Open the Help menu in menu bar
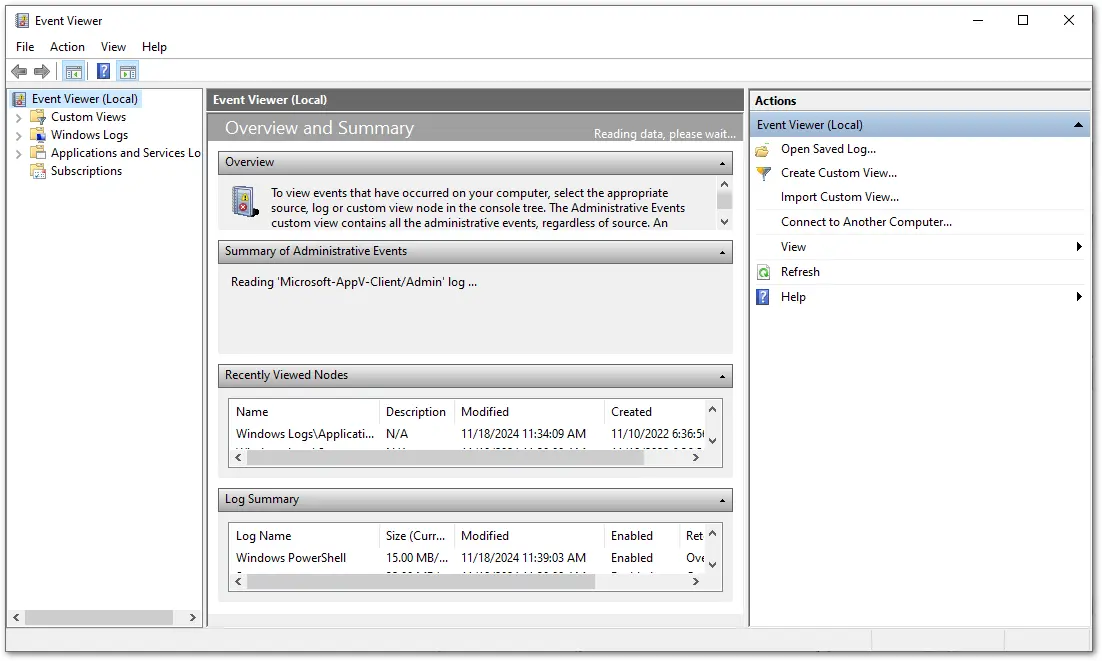 (154, 47)
